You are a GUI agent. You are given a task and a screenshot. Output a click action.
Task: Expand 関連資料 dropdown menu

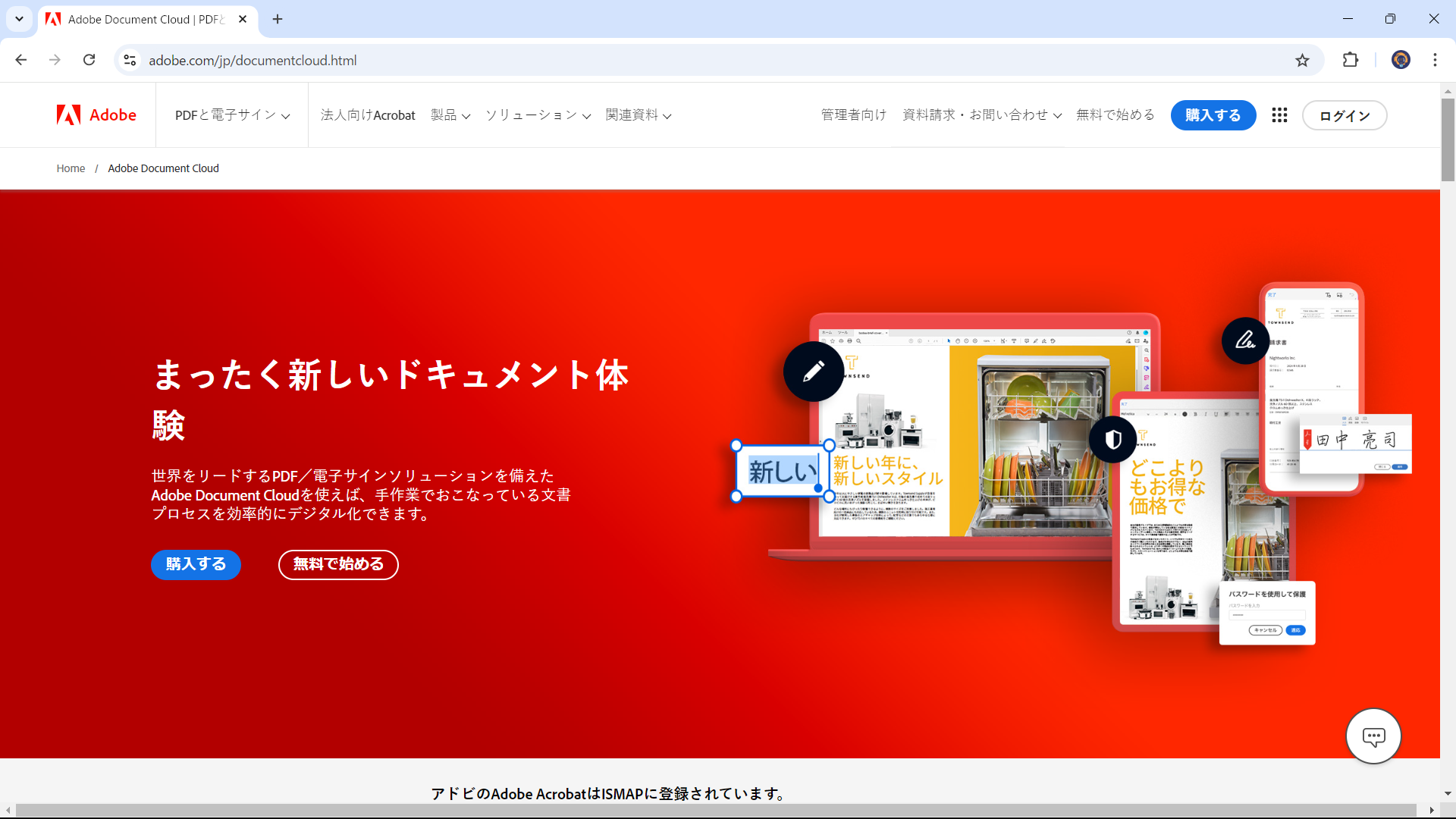(x=639, y=115)
